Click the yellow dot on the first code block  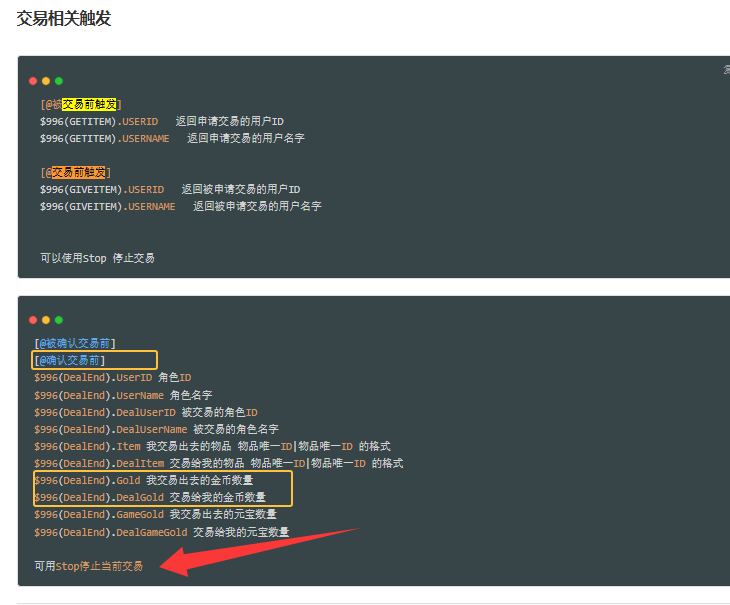[46, 80]
